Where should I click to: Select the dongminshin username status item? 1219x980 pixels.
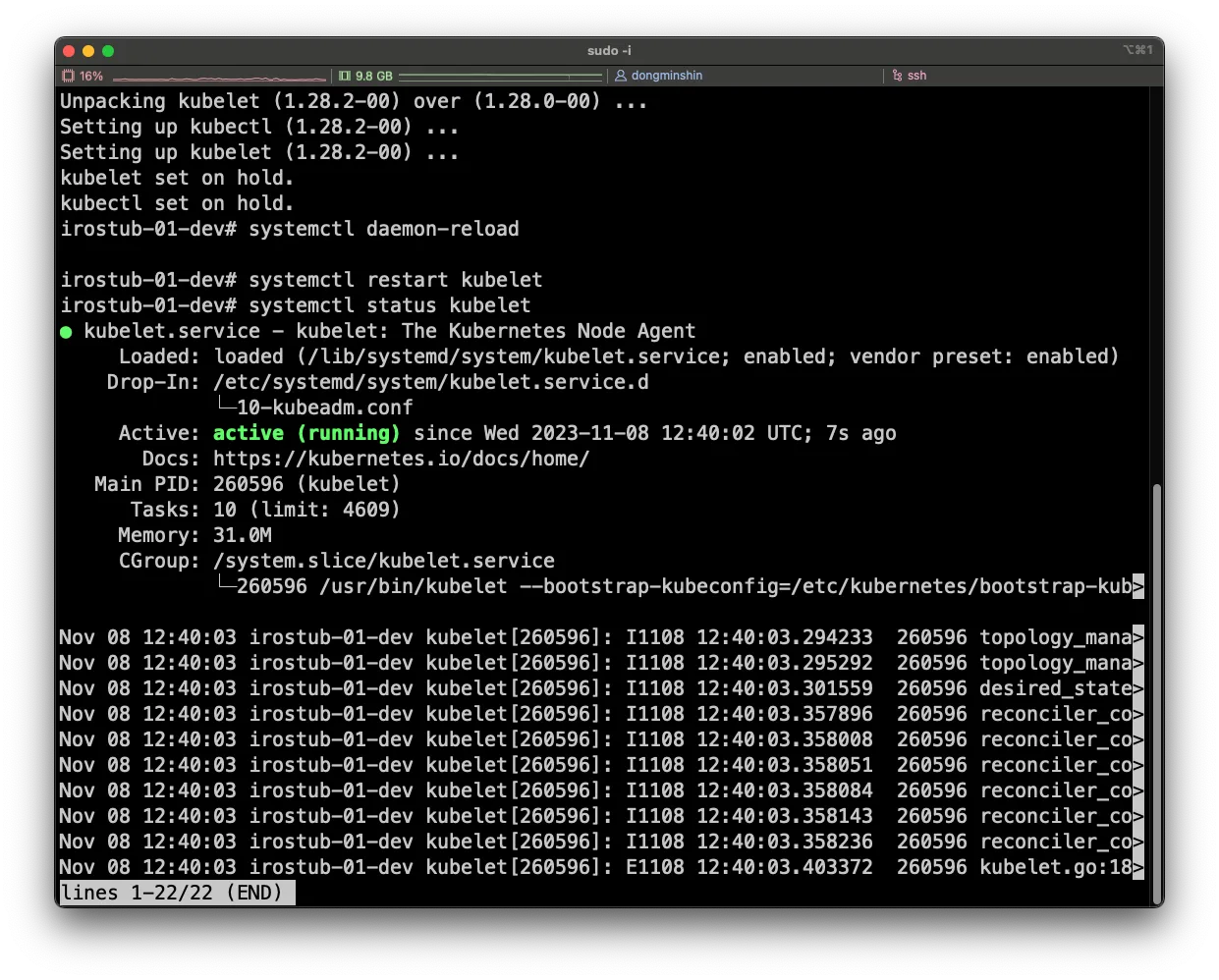[666, 76]
